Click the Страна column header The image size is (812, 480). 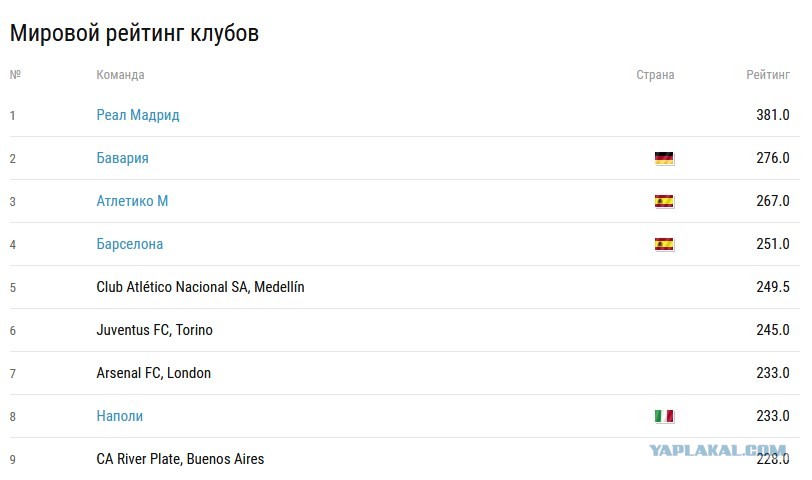coord(655,75)
